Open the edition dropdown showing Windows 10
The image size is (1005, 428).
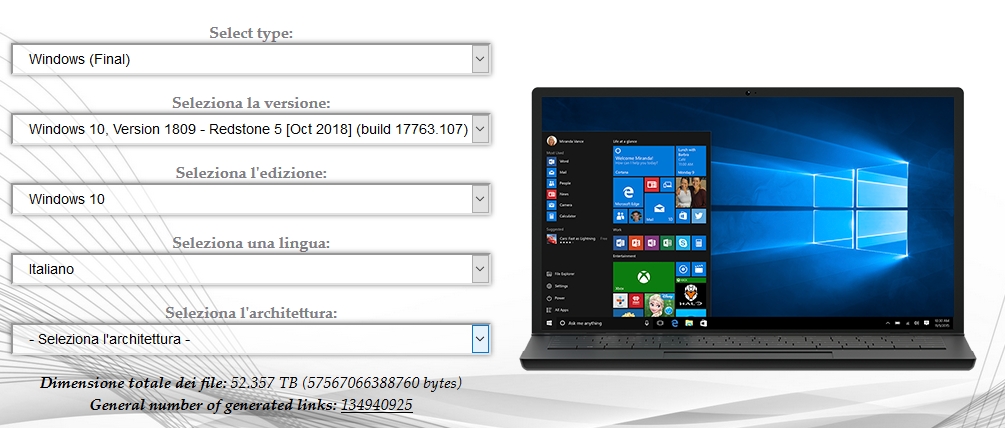[x=251, y=199]
